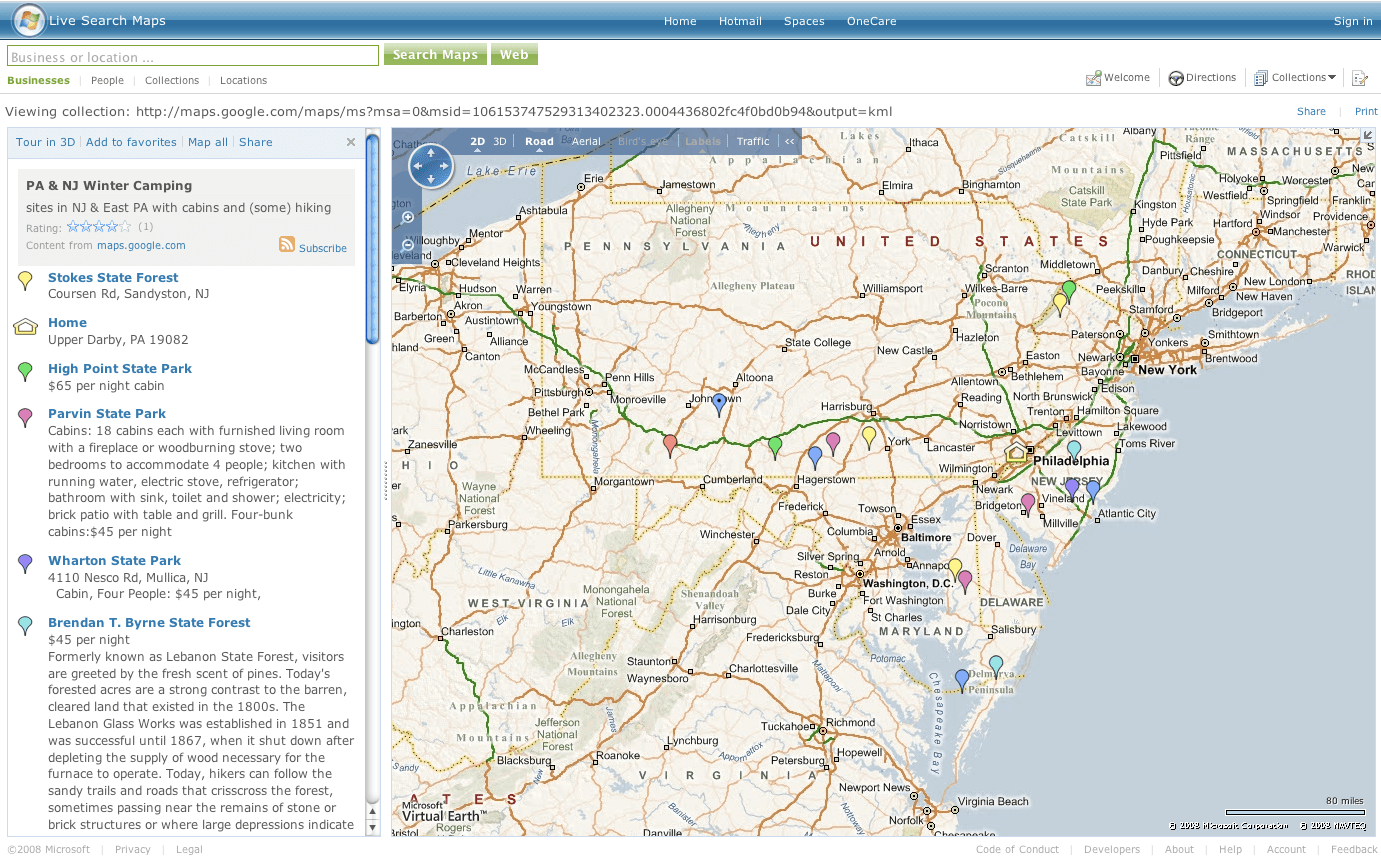Select the pink pushpin near Bridgeton
The image size is (1381, 860).
pos(1028,504)
